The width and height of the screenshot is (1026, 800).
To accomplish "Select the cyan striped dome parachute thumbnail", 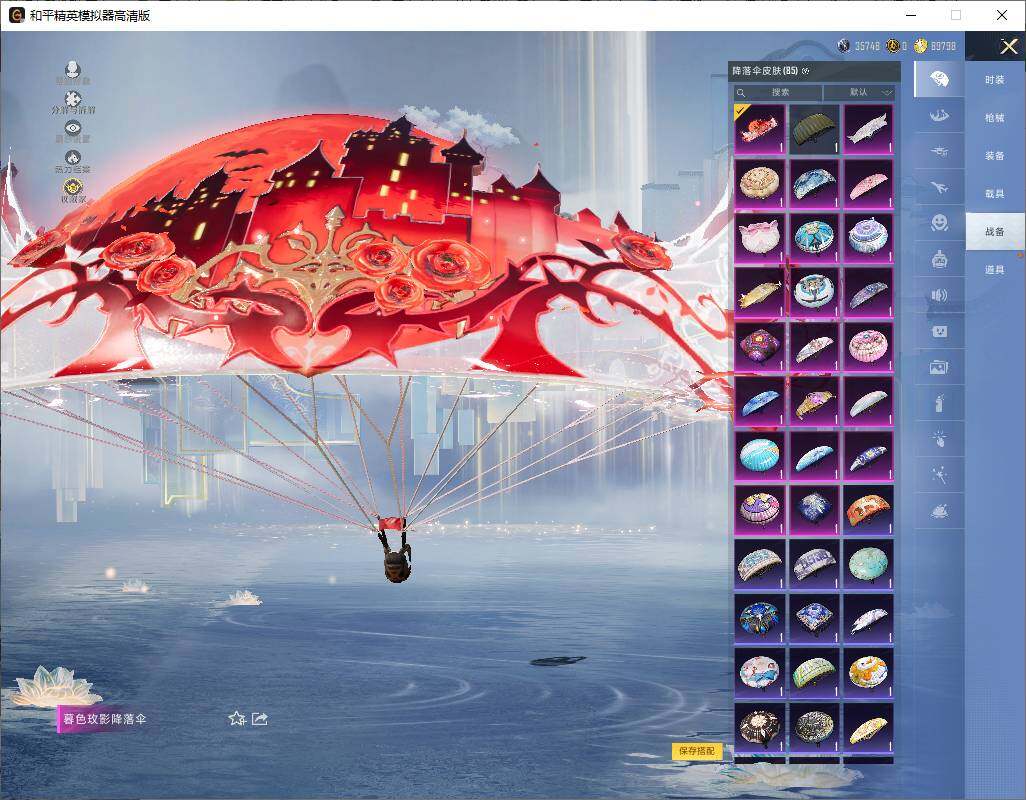I will [x=760, y=455].
